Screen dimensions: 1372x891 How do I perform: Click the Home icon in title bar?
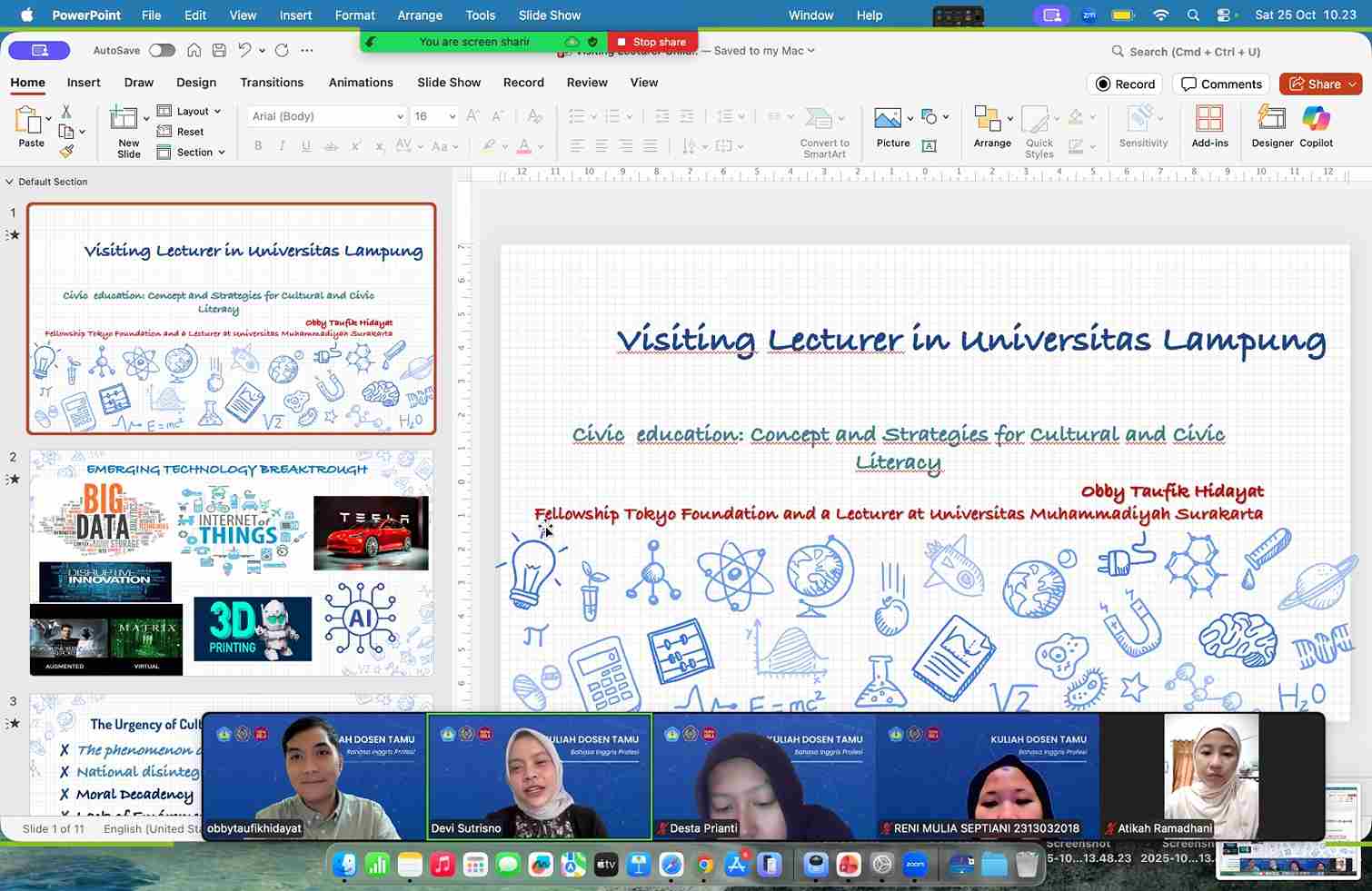[x=194, y=51]
